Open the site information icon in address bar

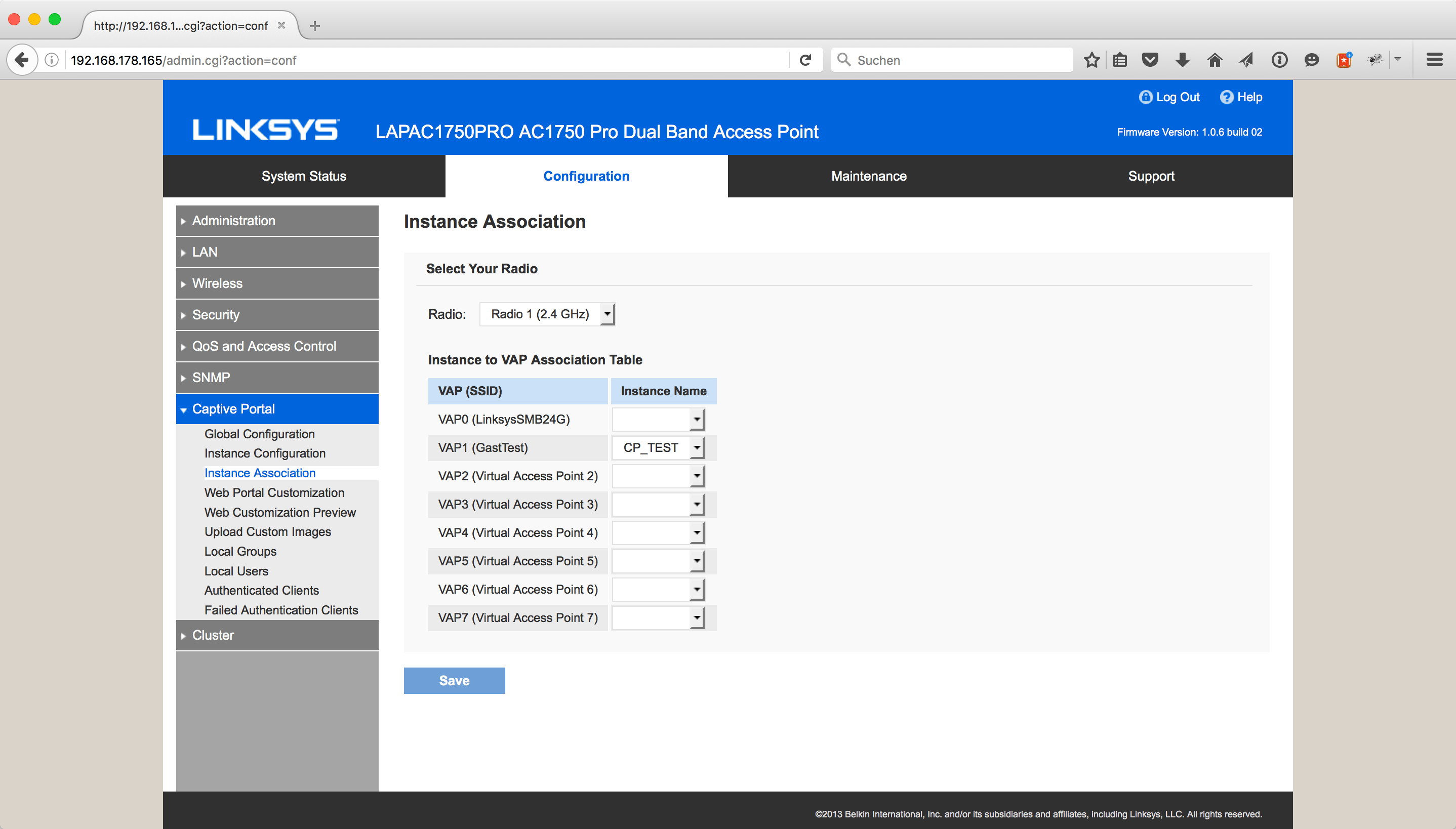(52, 60)
